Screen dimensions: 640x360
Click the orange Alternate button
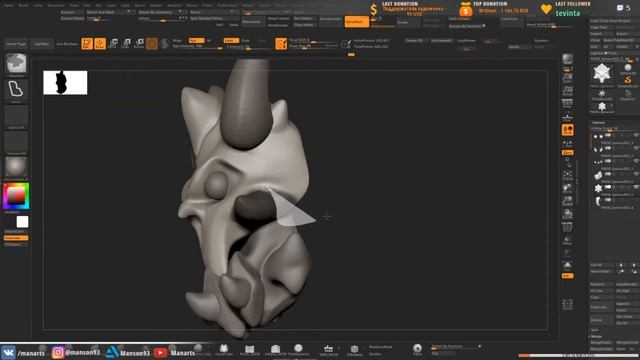[x=16, y=238]
